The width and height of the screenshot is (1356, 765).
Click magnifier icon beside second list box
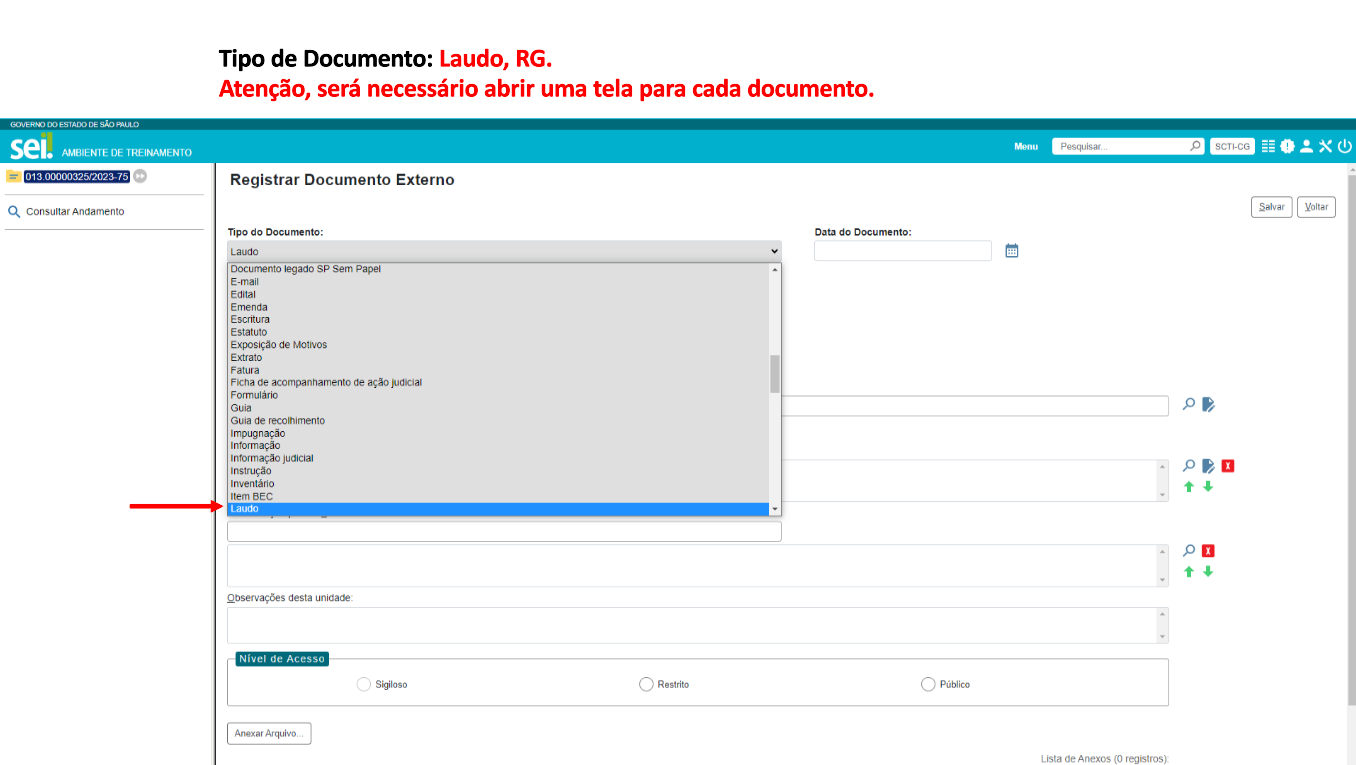(x=1189, y=550)
